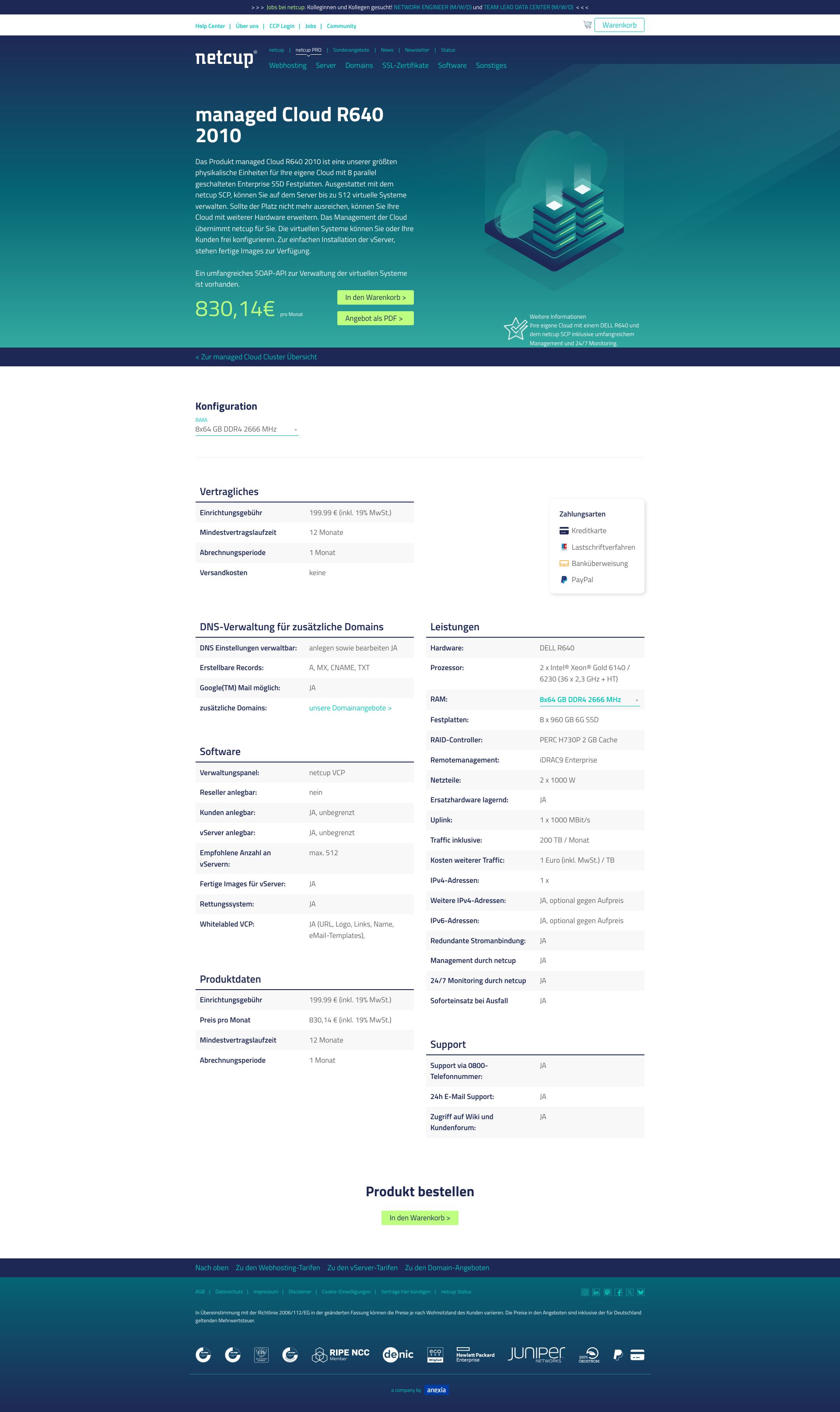The image size is (840, 1412).
Task: Open the LinkedIn social icon in the footer
Action: coord(596,1293)
